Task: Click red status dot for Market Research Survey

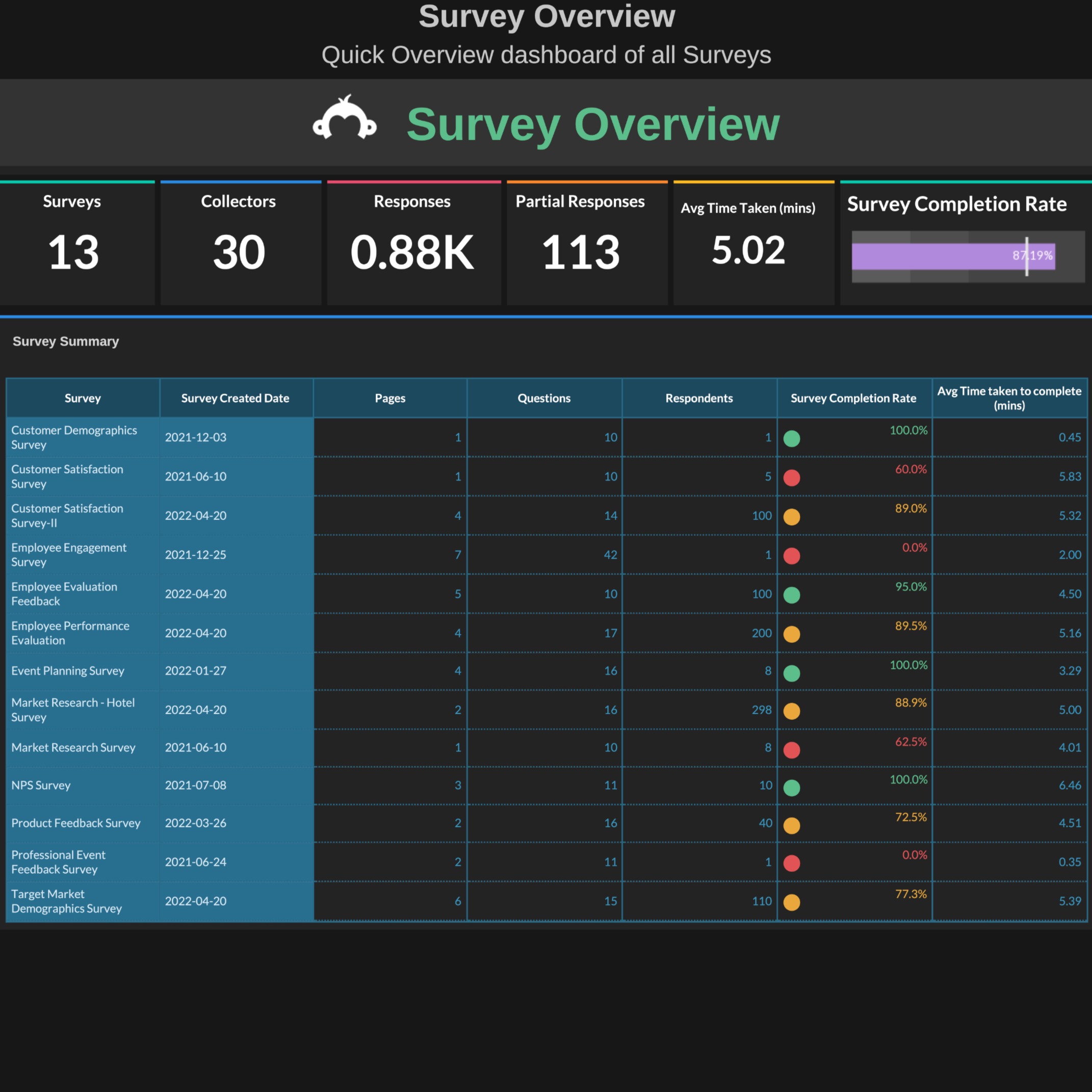Action: coord(792,749)
